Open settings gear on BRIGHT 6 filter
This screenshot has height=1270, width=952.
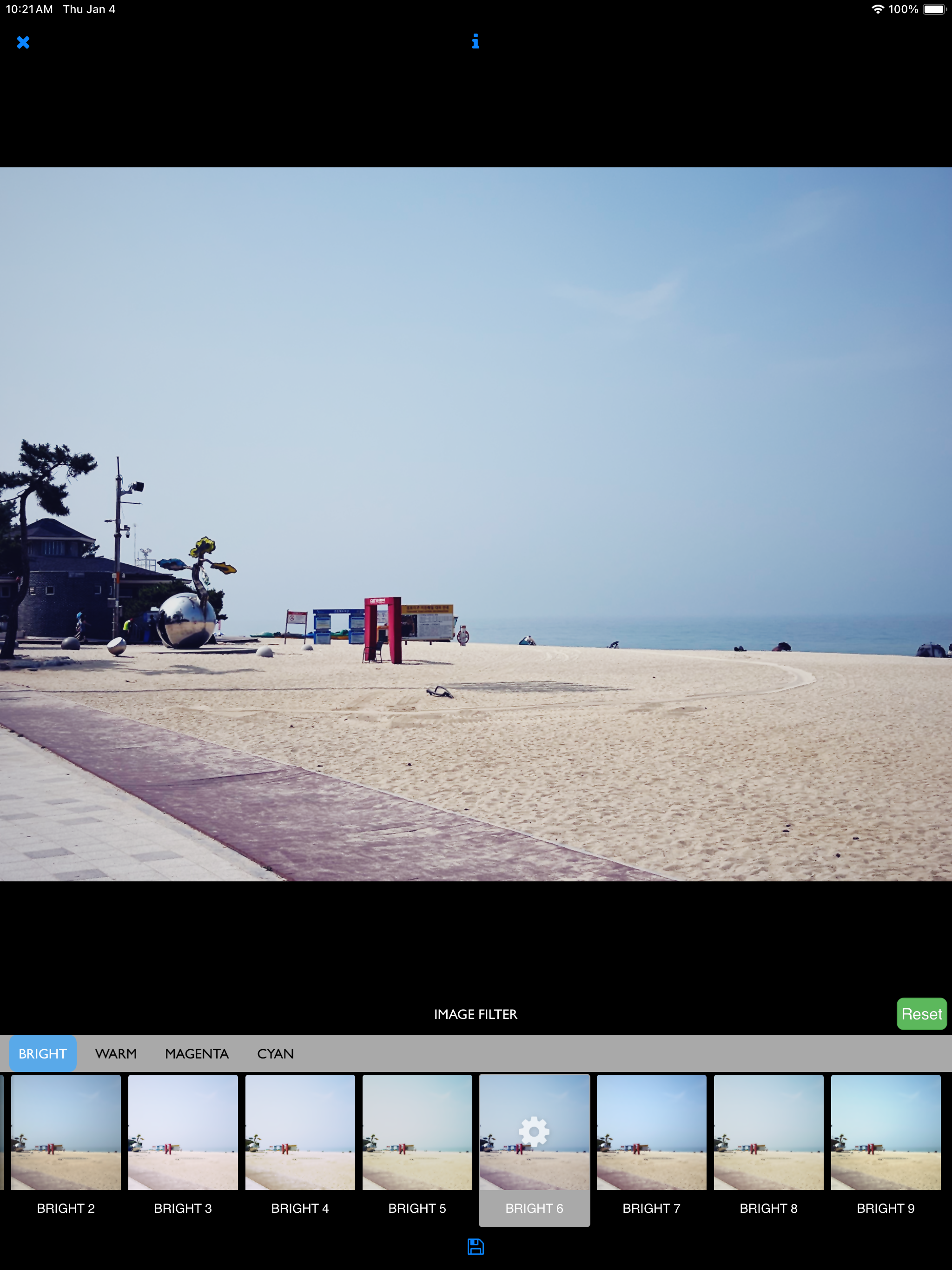click(x=534, y=1131)
